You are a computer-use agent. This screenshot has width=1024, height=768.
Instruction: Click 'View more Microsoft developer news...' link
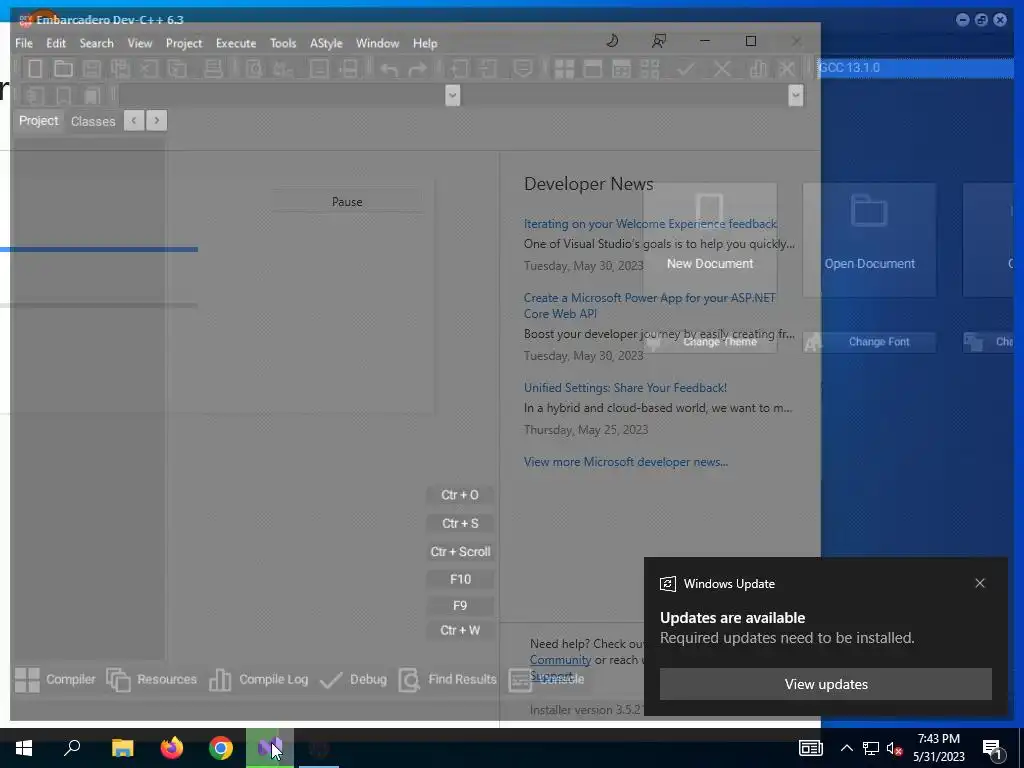click(x=626, y=462)
